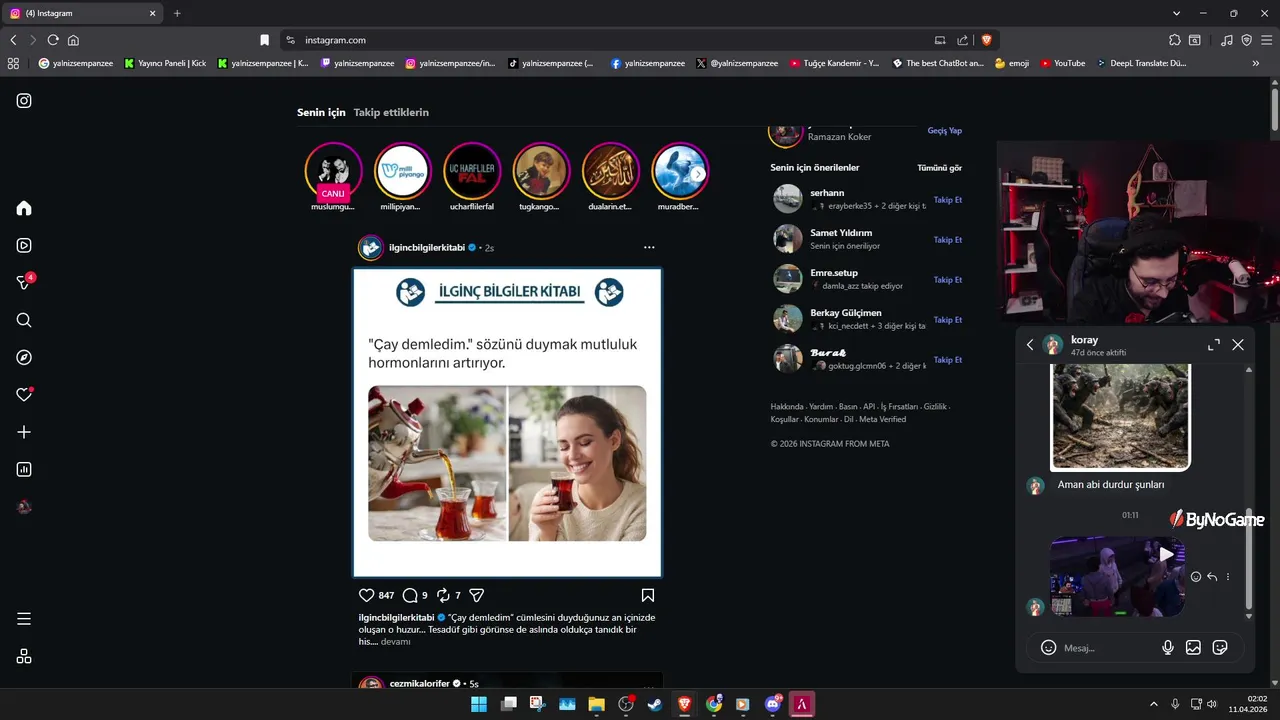Image resolution: width=1280 pixels, height=720 pixels.
Task: Open millipiyango story
Action: (x=403, y=171)
